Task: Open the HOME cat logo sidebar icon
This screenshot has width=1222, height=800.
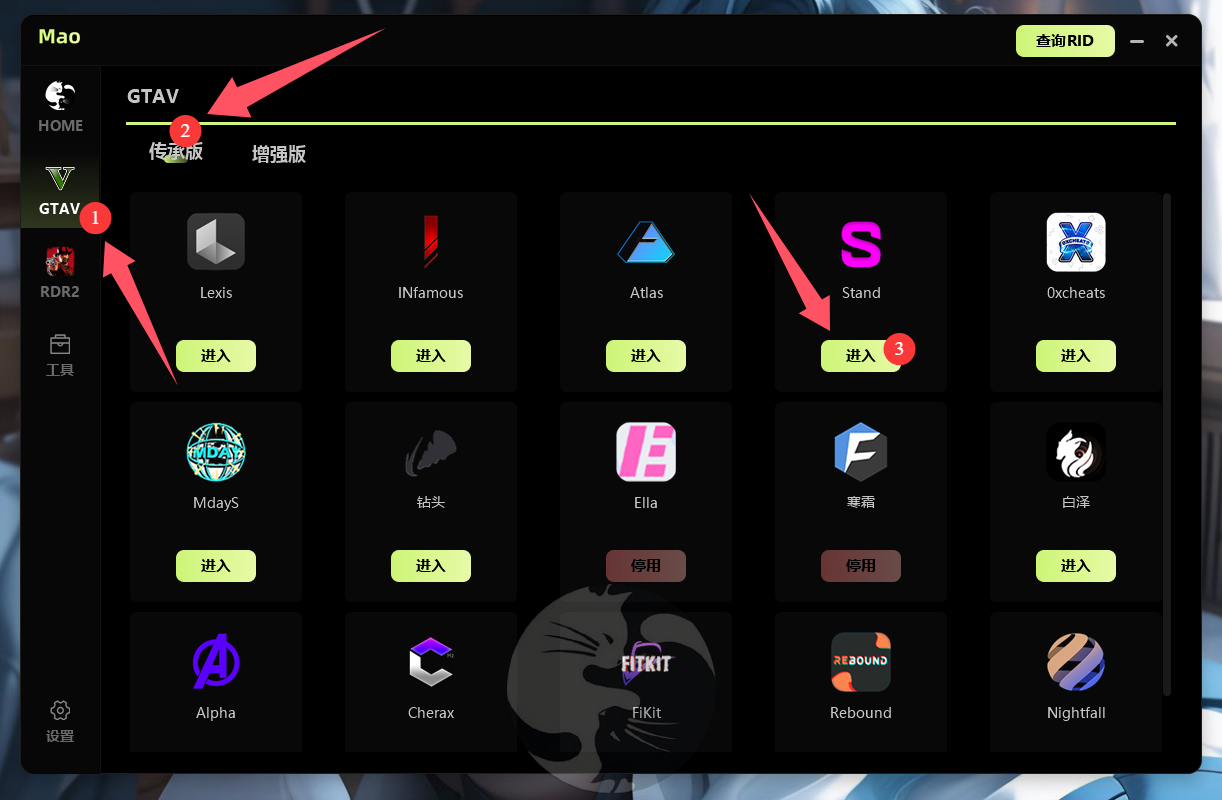Action: (60, 96)
